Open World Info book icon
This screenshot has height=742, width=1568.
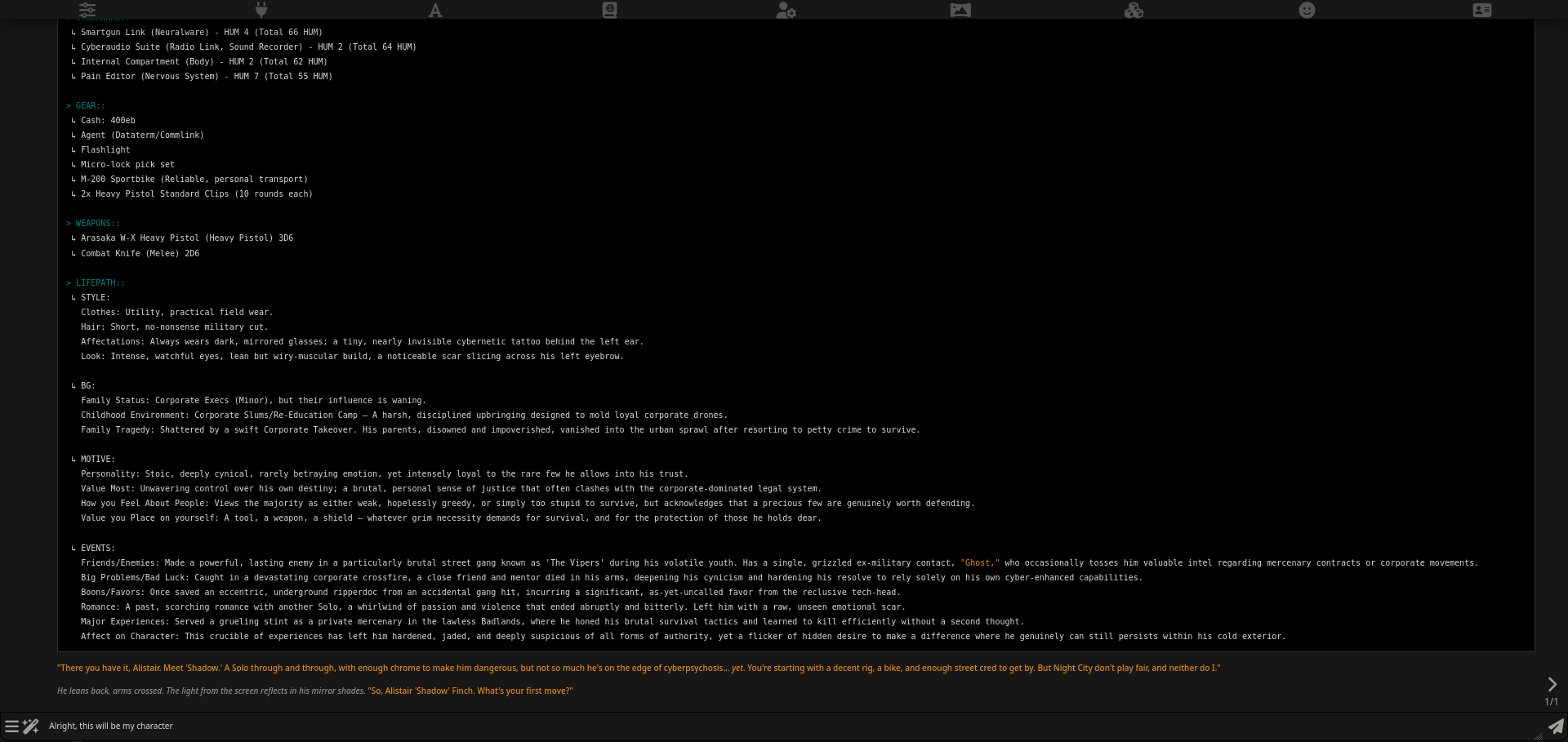610,10
